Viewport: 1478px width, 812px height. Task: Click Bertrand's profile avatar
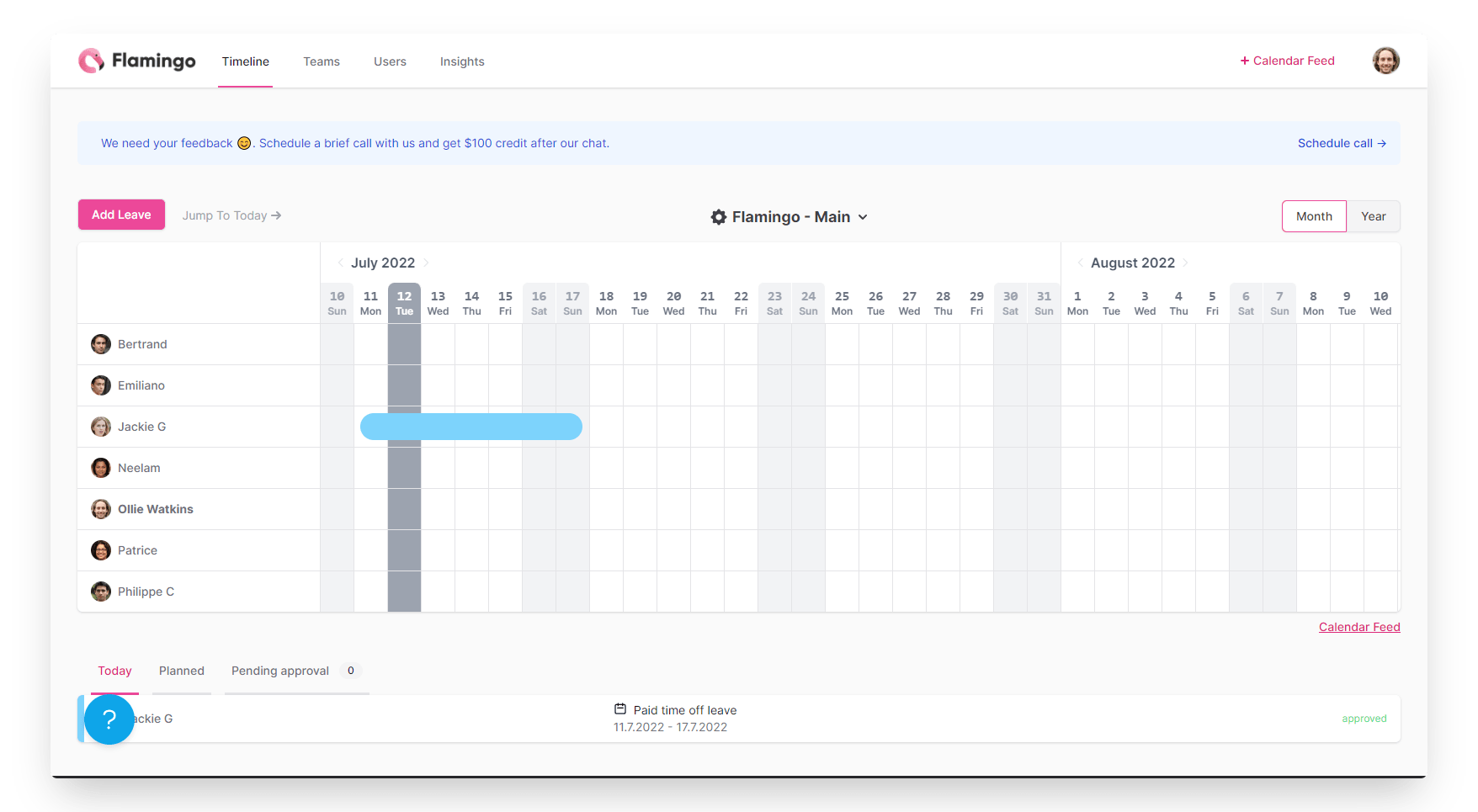pyautogui.click(x=100, y=344)
